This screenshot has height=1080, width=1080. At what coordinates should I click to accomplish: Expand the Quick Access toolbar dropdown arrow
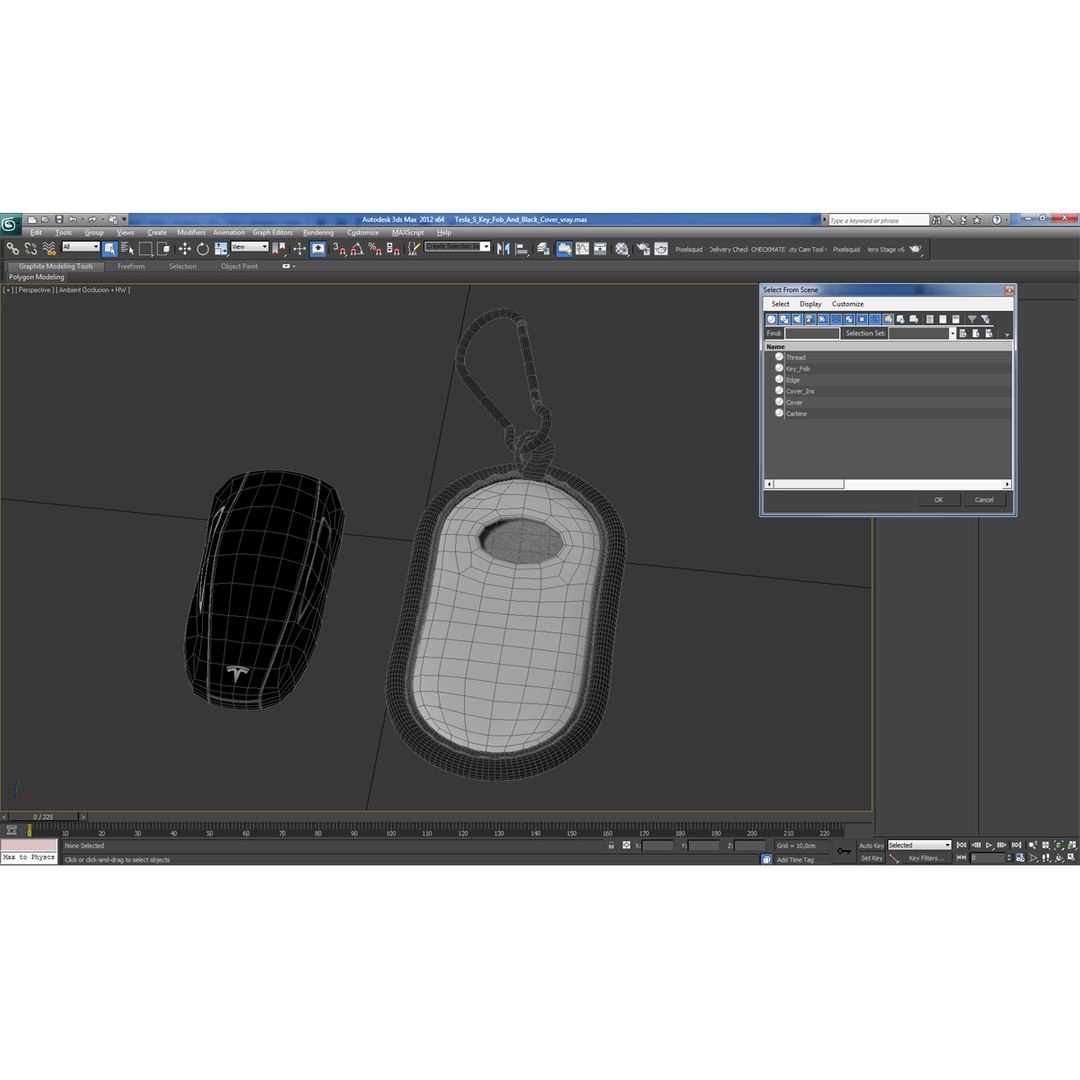(125, 219)
